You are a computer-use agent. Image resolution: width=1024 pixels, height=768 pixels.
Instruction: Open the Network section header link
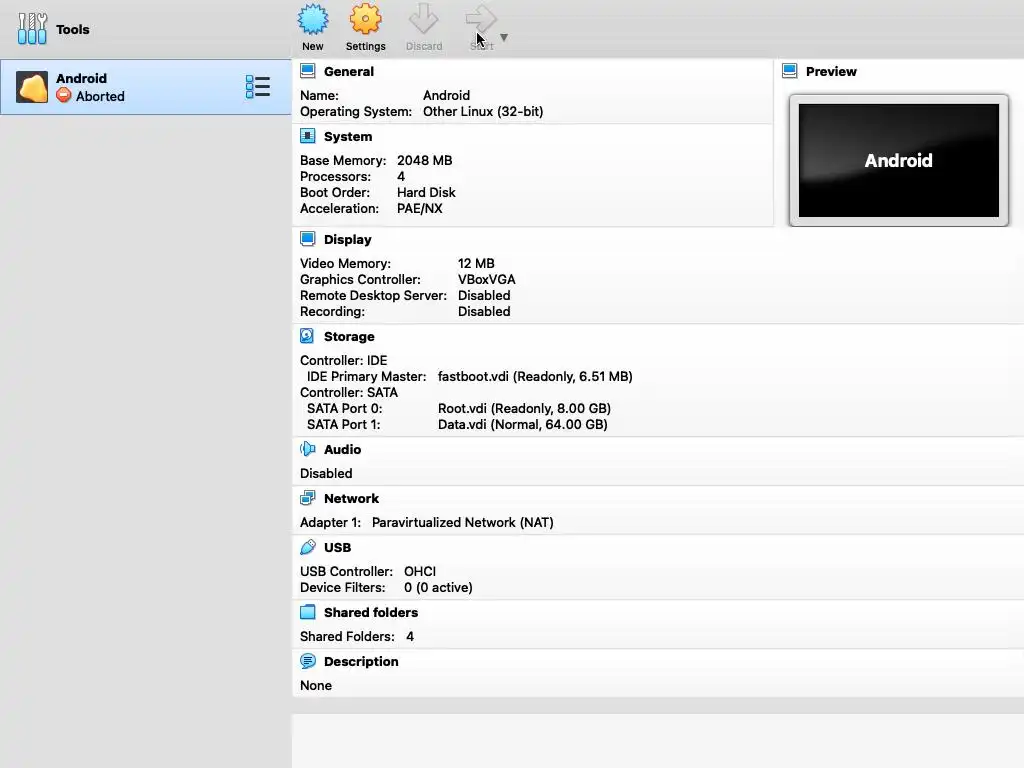click(x=351, y=498)
